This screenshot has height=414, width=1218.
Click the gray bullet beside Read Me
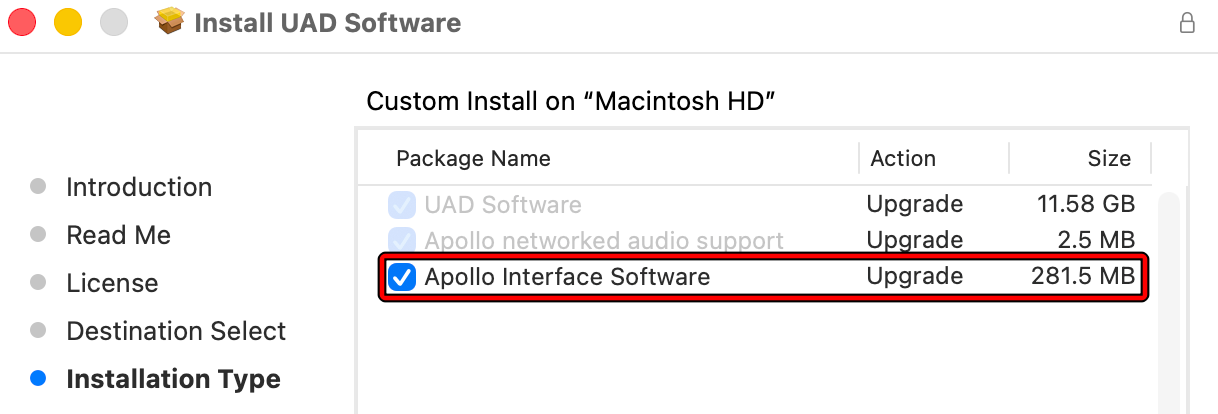(x=38, y=235)
